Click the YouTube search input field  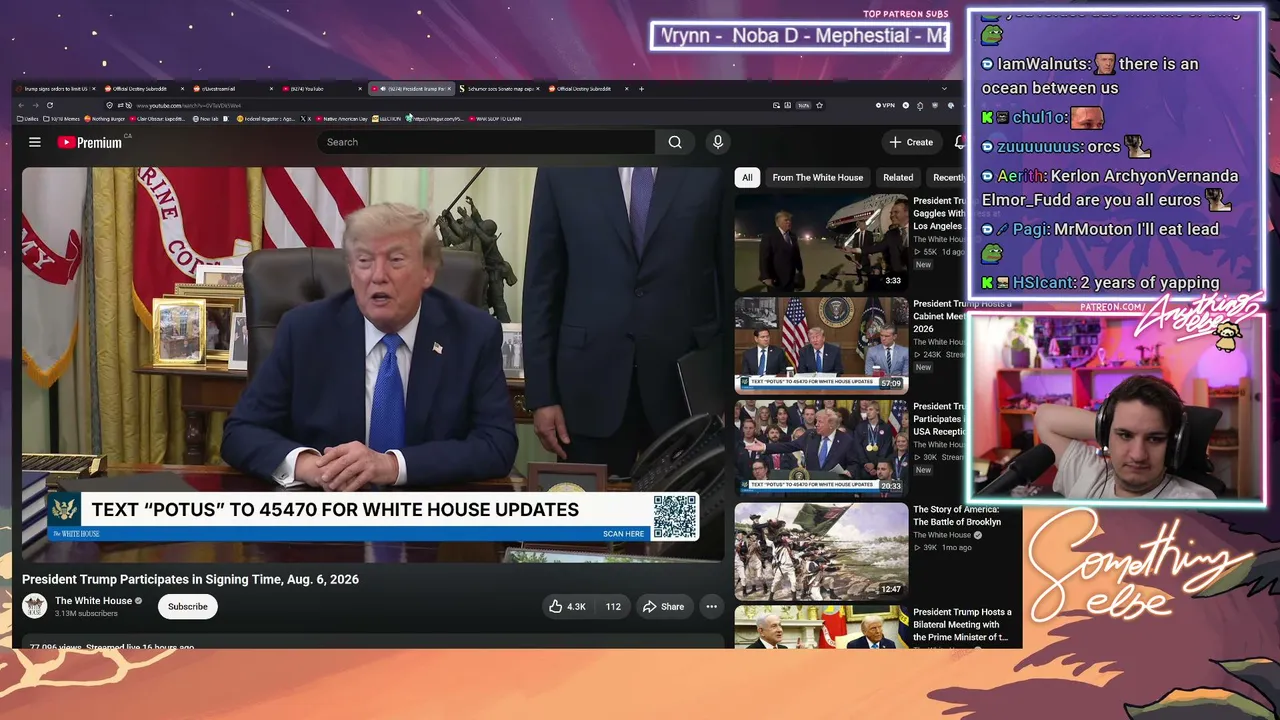pyautogui.click(x=486, y=142)
